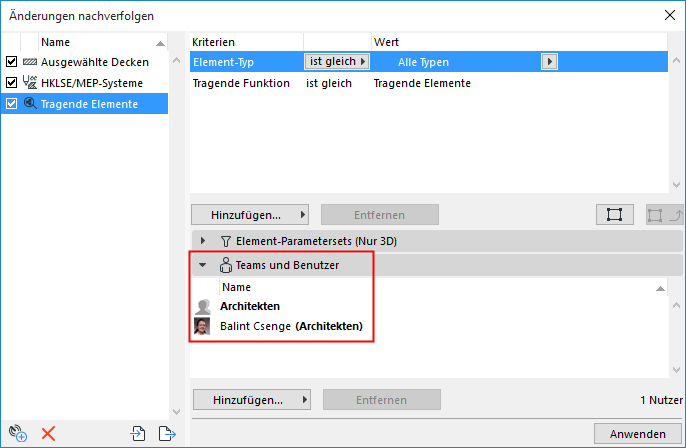
Task: Click the export scheme icon
Action: [x=167, y=434]
